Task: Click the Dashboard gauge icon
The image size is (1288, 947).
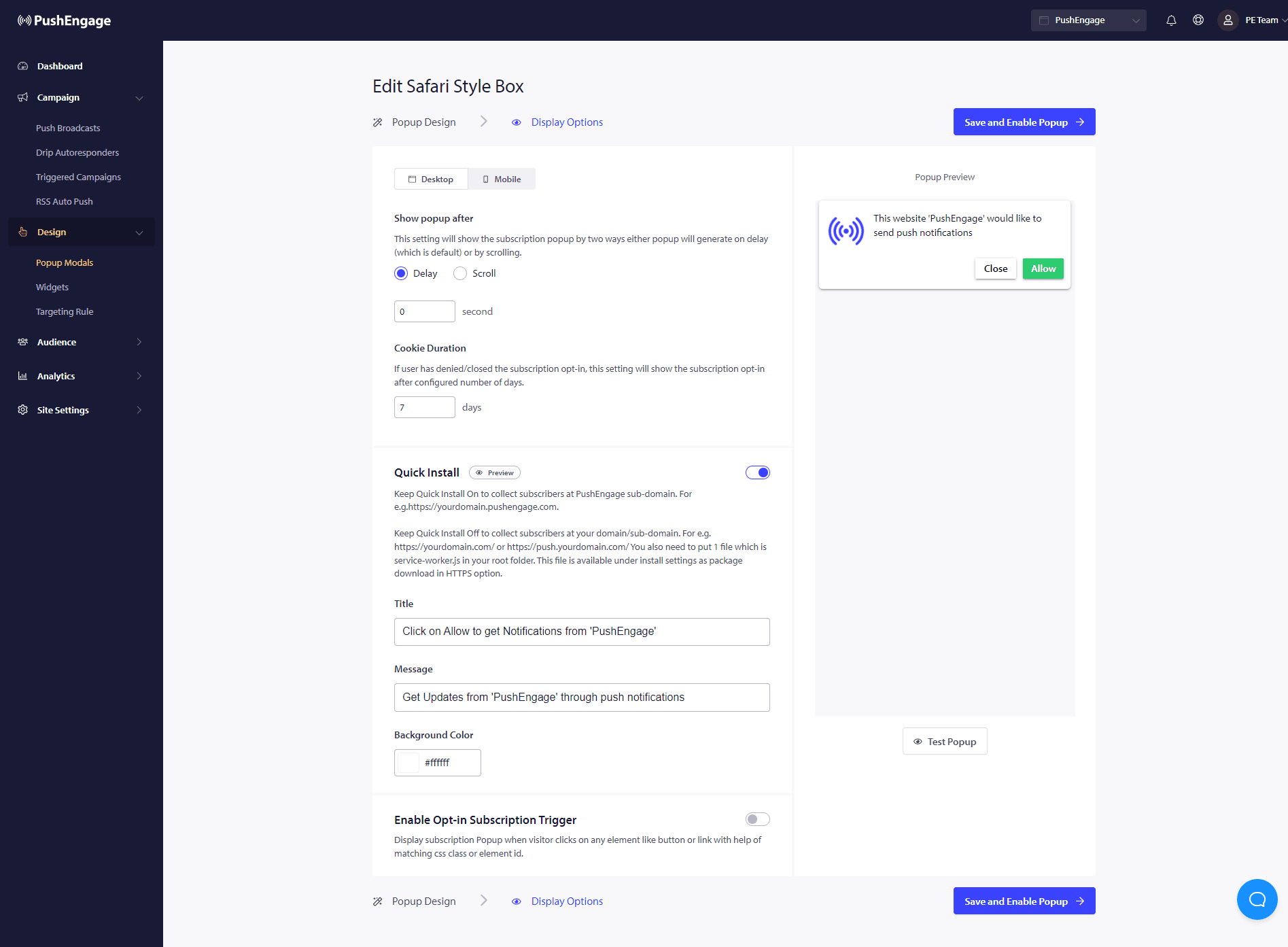Action: pyautogui.click(x=23, y=66)
